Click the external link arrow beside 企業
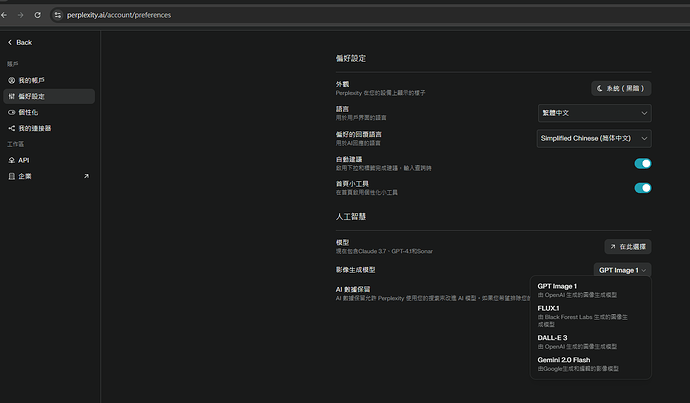This screenshot has height=403, width=690. [86, 176]
